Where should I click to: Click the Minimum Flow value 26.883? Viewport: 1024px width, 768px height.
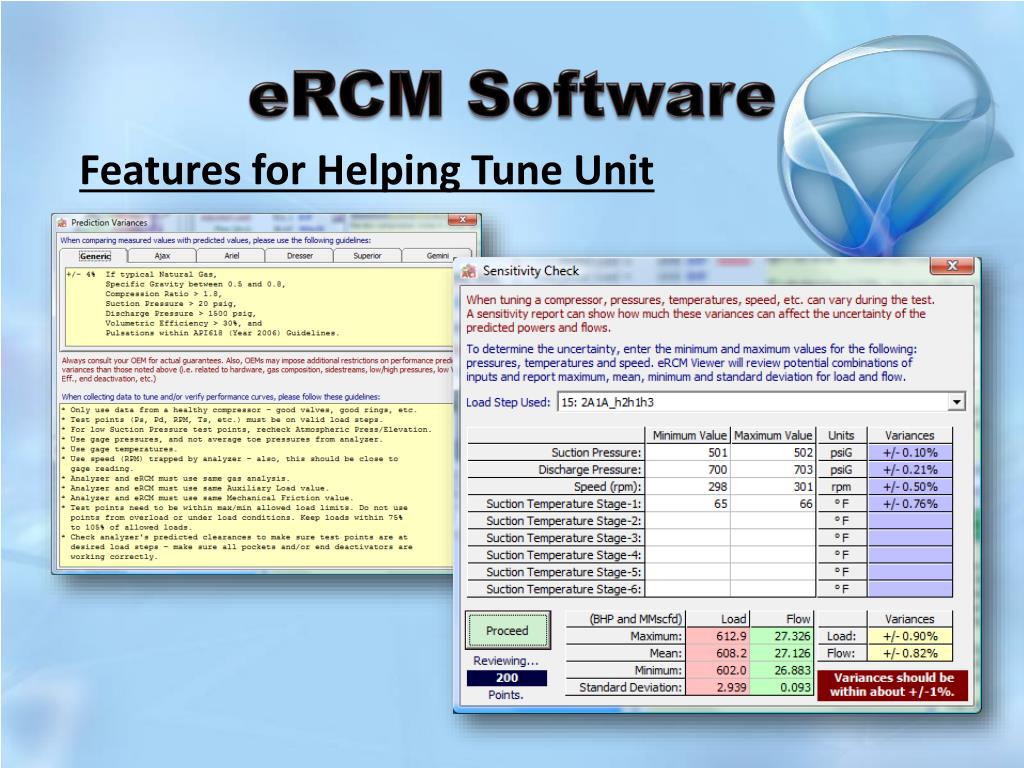click(782, 670)
